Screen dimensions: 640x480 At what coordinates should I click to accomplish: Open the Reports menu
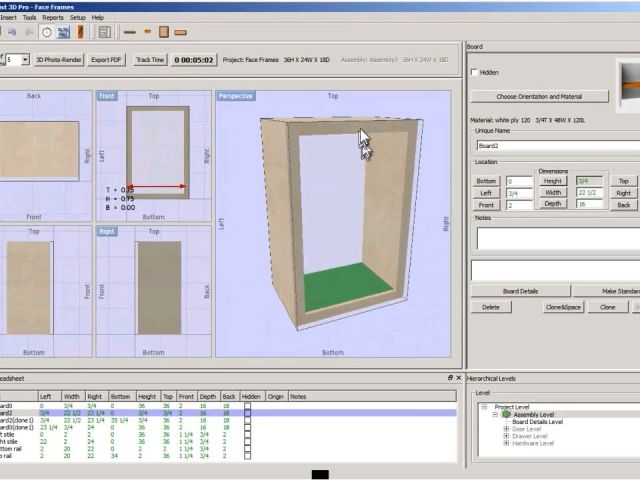[x=53, y=17]
